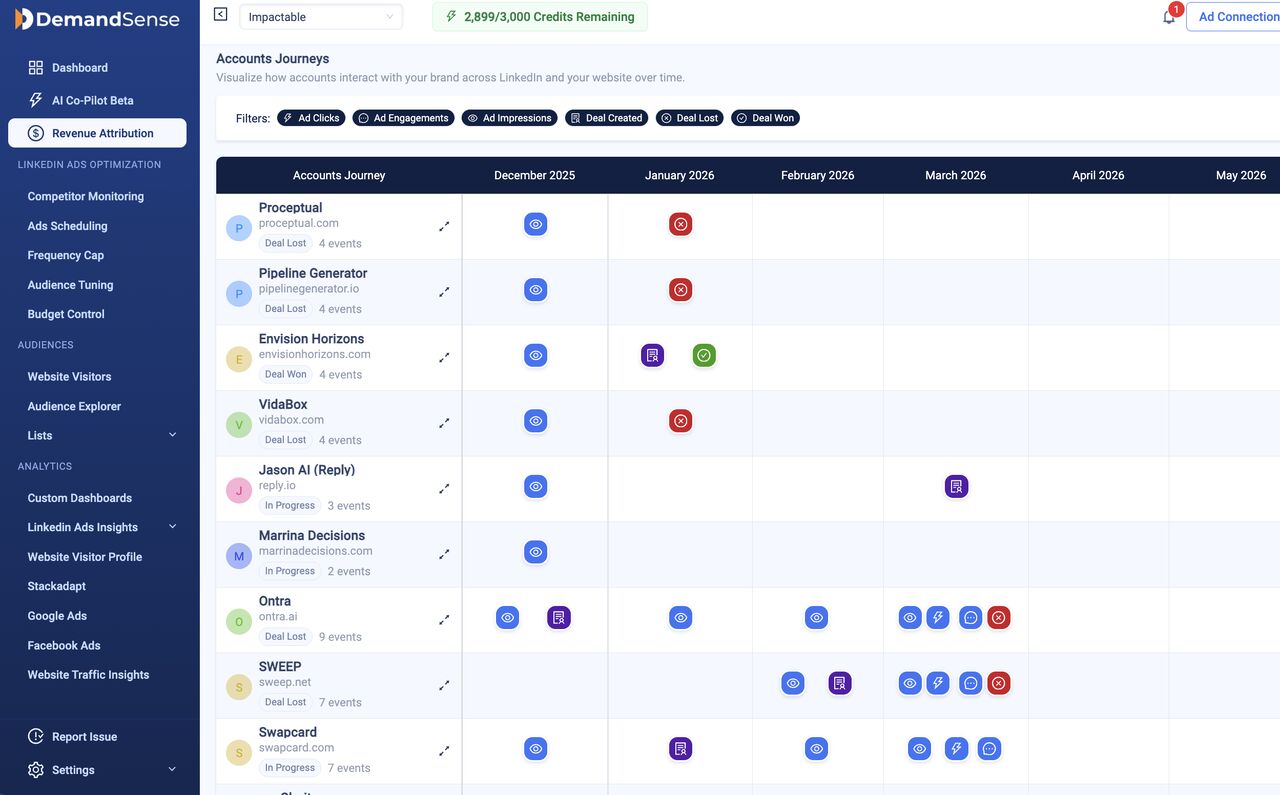Click Marrina Decisions' December impression eye icon

(x=536, y=552)
